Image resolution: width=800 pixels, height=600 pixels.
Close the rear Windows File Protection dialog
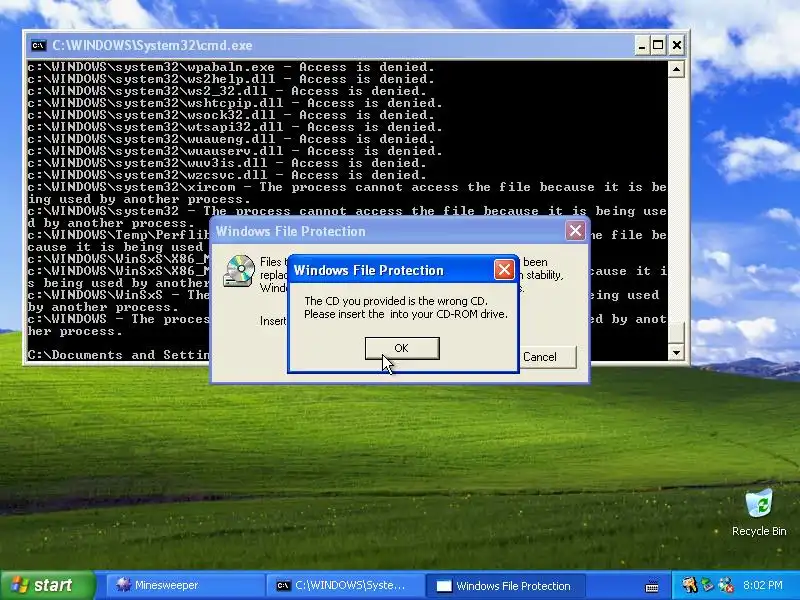click(x=575, y=231)
